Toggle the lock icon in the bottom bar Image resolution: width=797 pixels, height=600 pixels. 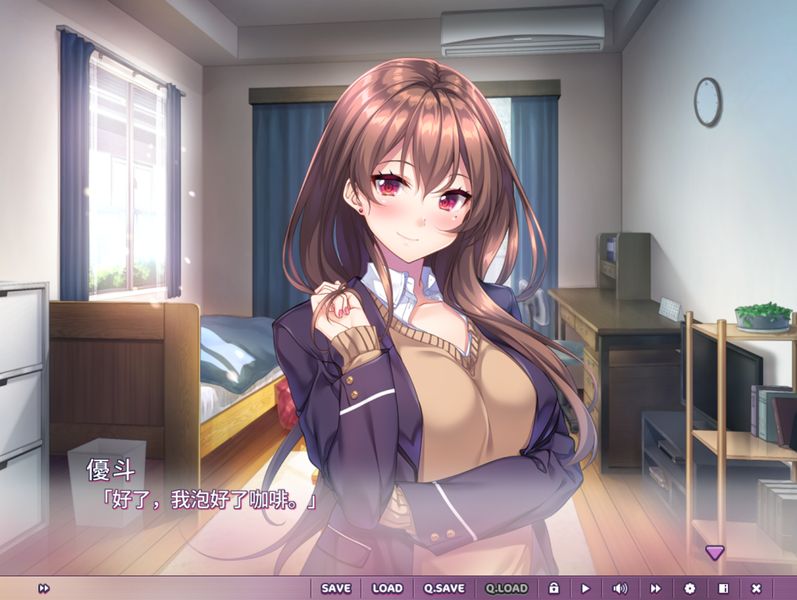(553, 588)
